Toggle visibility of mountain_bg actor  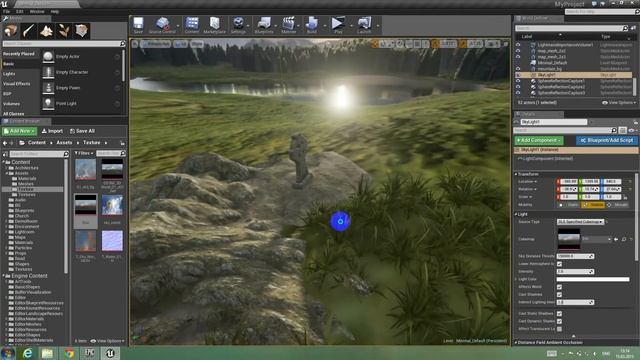tap(518, 69)
